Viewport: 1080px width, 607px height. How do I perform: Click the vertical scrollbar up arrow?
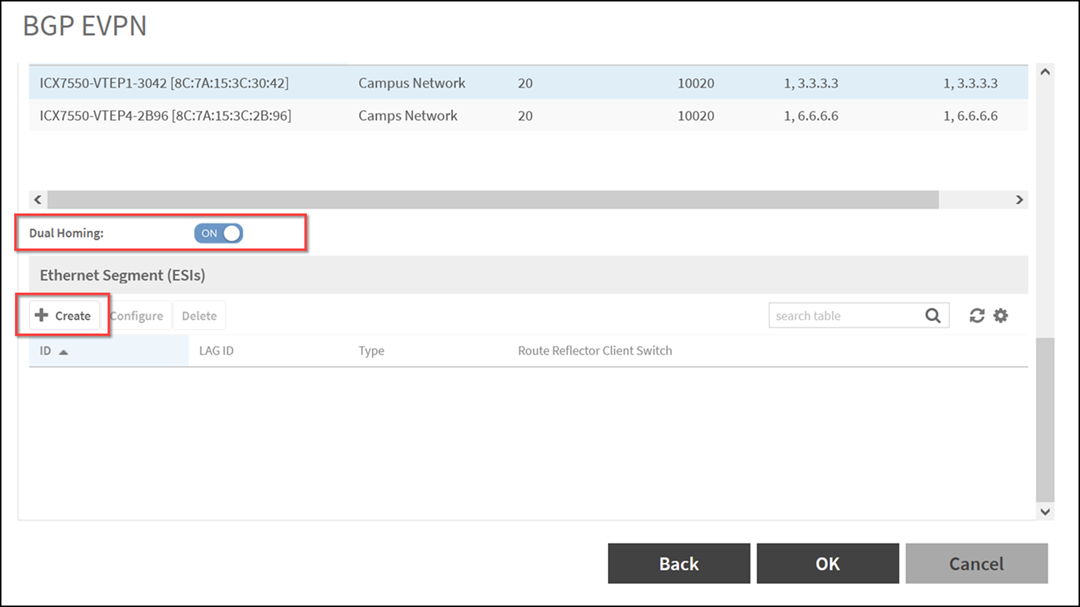click(x=1045, y=72)
